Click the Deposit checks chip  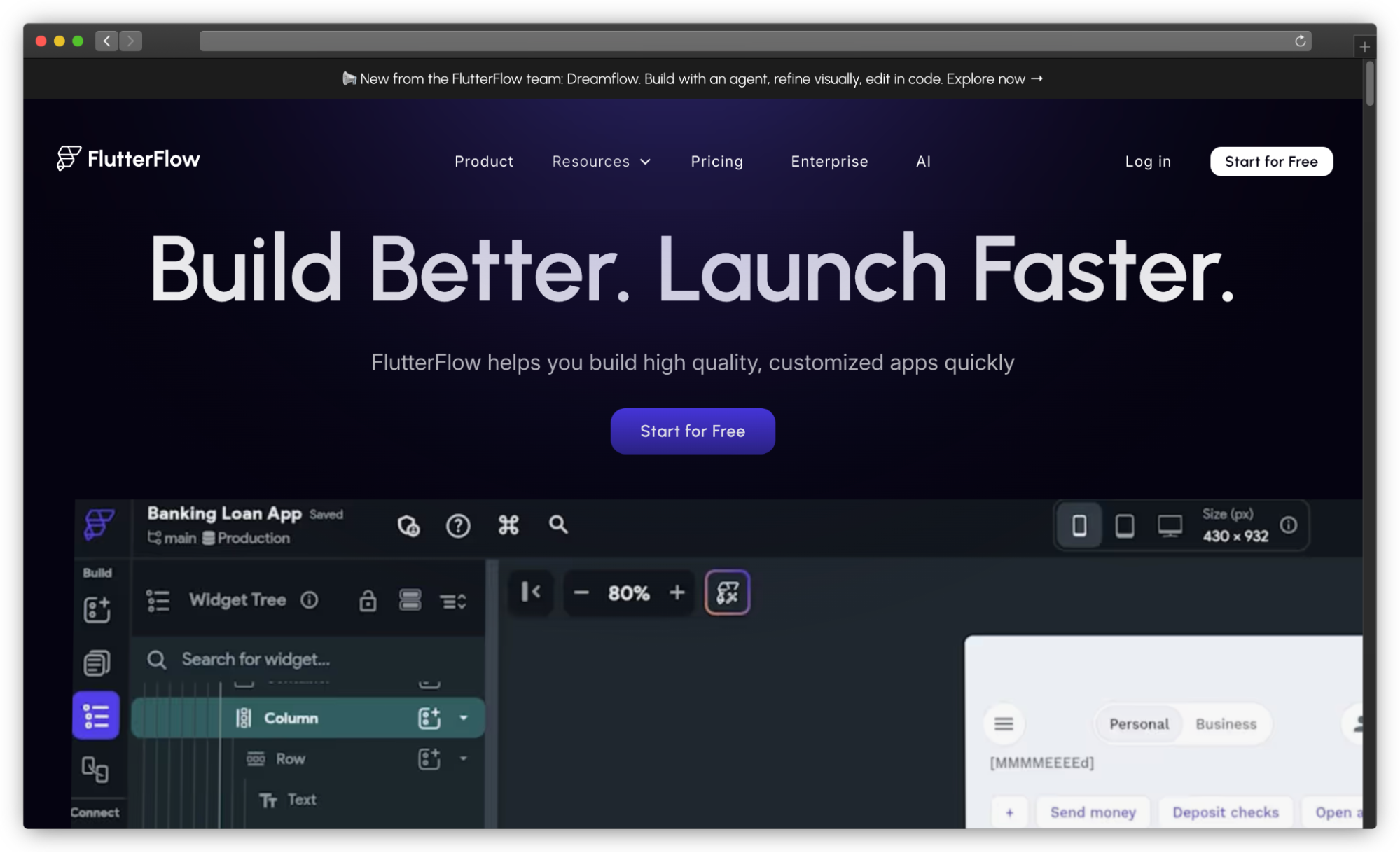pyautogui.click(x=1226, y=812)
